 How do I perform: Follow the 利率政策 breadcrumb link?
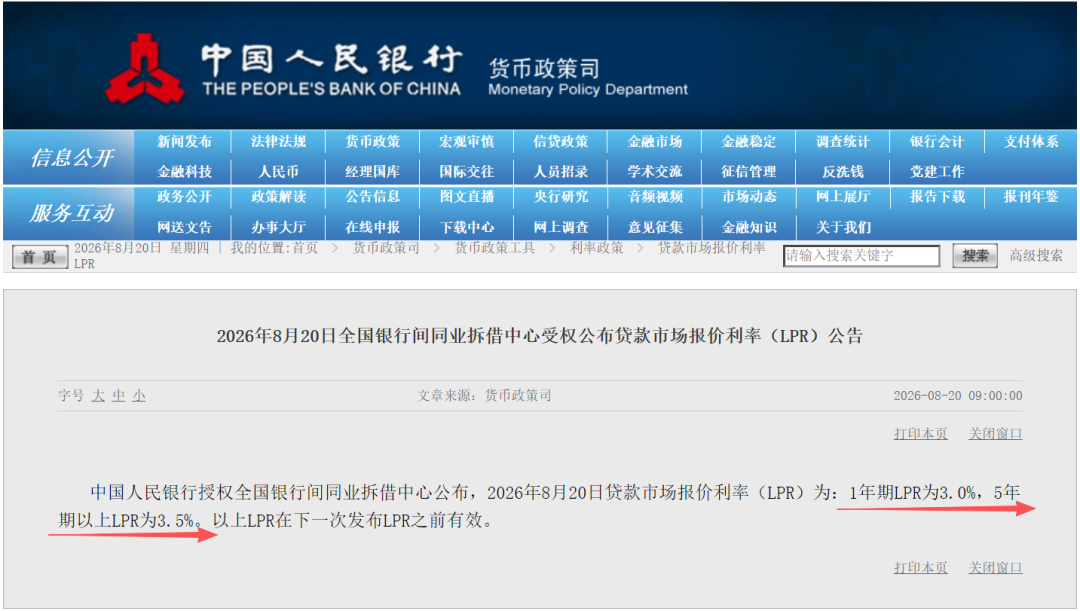pyautogui.click(x=596, y=248)
